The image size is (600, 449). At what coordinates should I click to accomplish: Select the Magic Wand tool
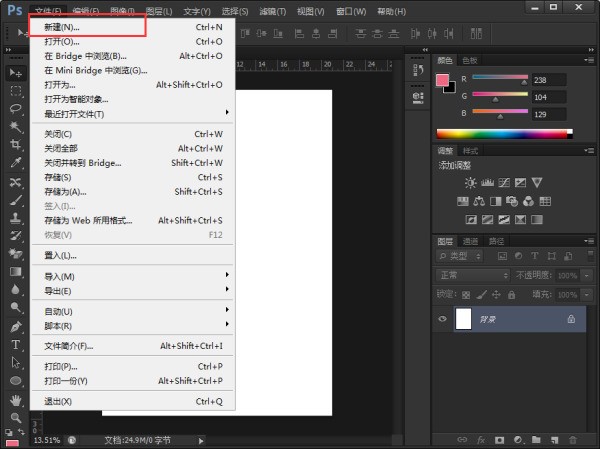(x=15, y=127)
